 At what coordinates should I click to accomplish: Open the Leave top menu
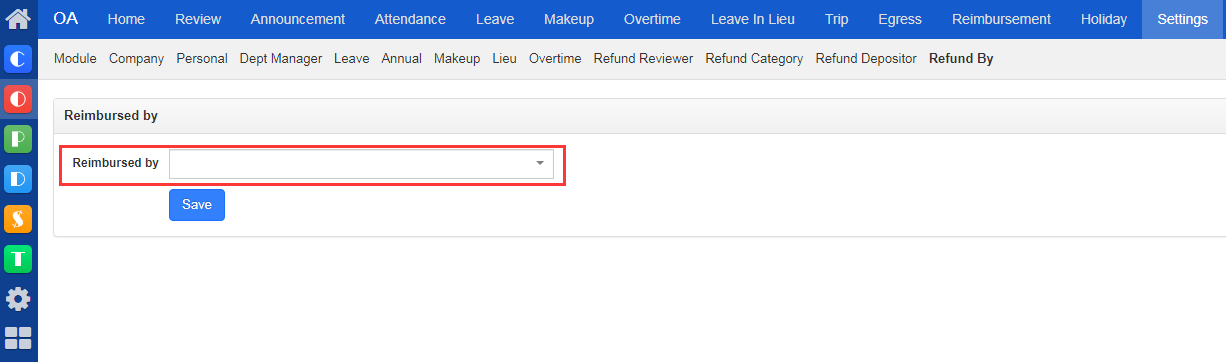pyautogui.click(x=496, y=19)
